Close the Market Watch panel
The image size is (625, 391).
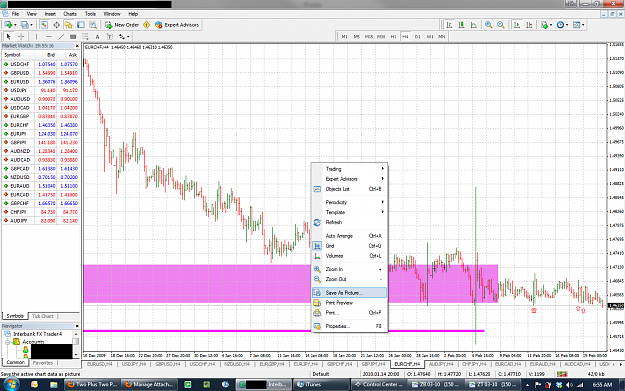[77, 46]
